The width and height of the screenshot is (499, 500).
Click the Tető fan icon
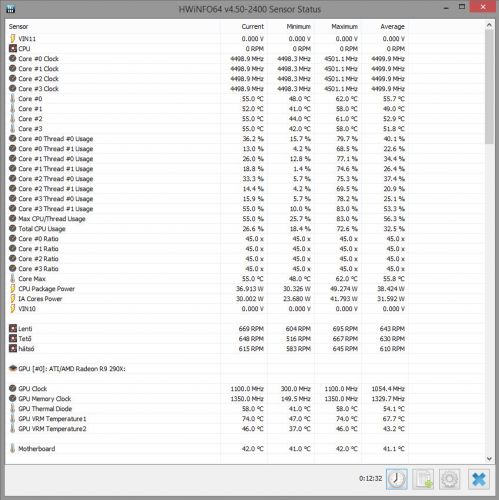point(13,339)
